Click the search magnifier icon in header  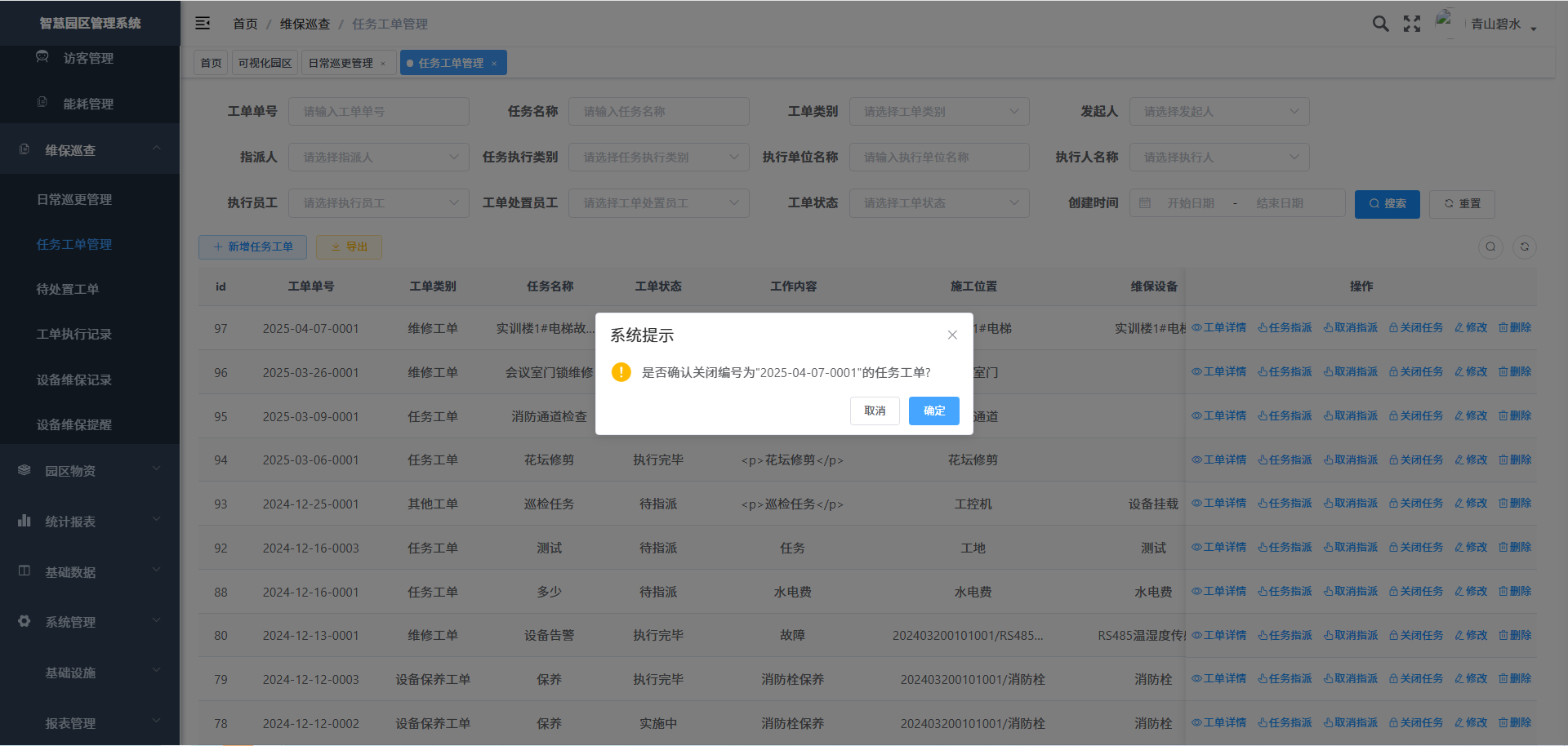tap(1380, 24)
